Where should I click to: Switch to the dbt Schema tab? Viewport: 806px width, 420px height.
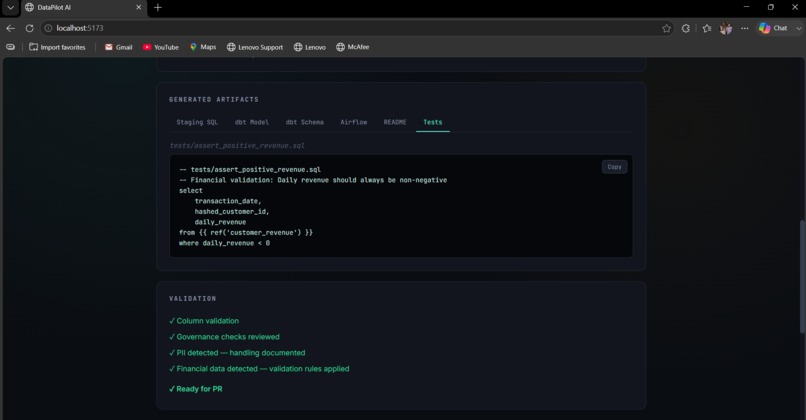305,122
